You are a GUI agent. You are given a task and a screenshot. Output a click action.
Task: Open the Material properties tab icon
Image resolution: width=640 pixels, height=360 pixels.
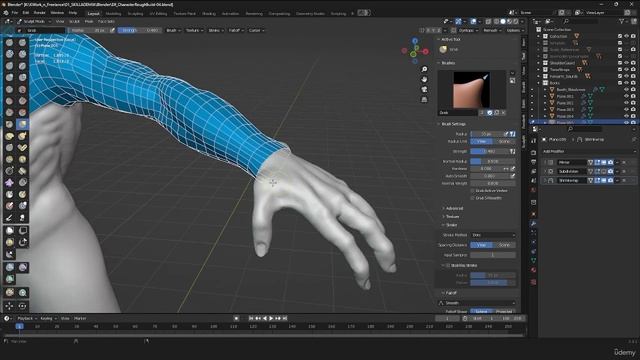533,270
